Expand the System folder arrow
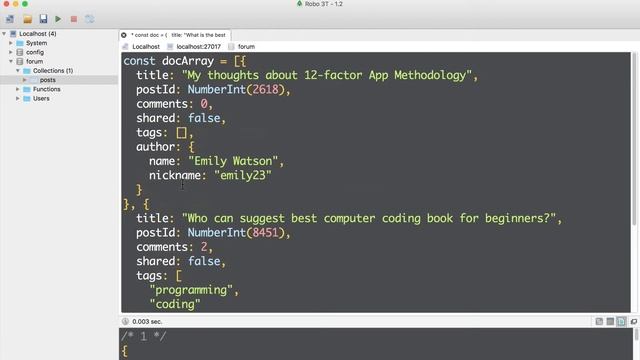 pos(11,43)
